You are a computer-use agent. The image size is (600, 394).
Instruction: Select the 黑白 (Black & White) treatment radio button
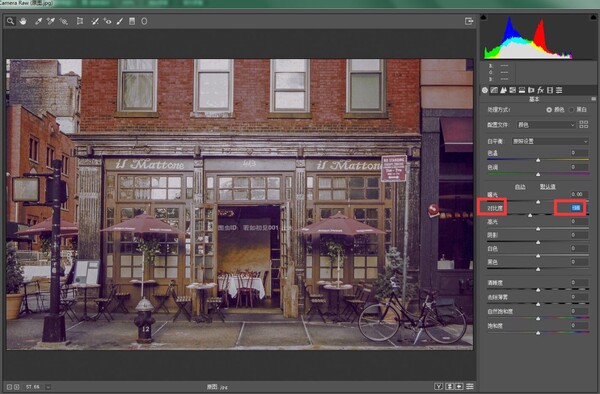point(571,110)
